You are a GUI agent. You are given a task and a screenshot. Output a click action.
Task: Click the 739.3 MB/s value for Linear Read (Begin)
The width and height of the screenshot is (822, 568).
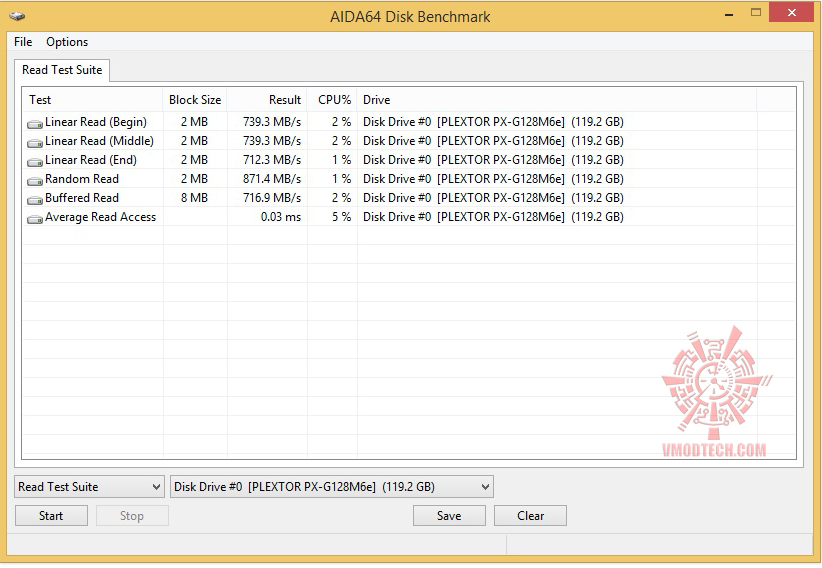272,122
